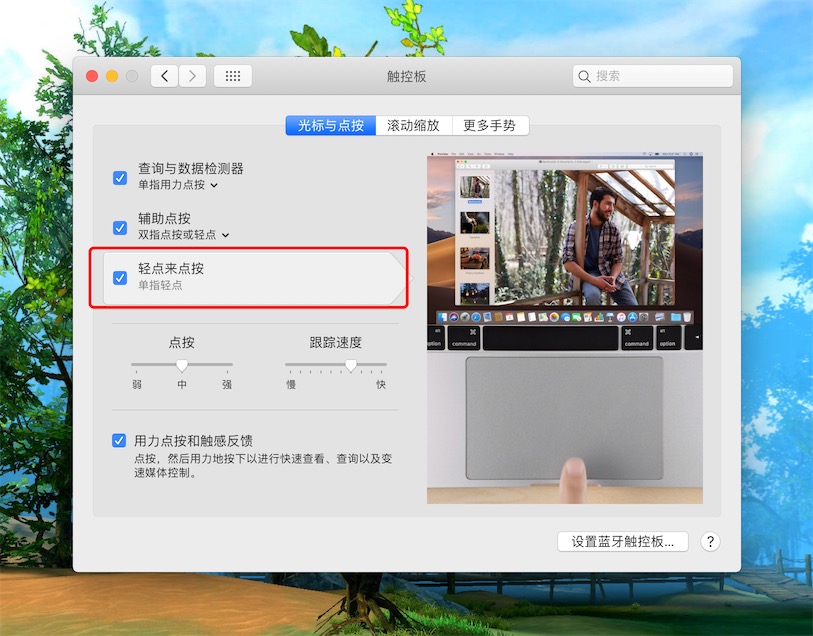
Task: Click the 跟踪速度 slider handle
Action: click(351, 365)
